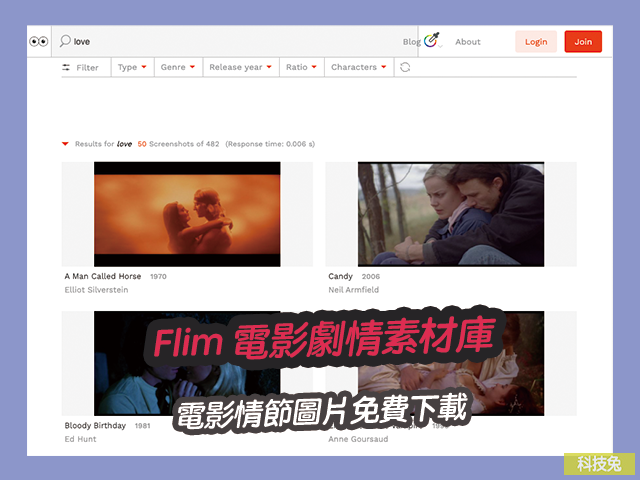Click director name Neil Armfield
640x480 pixels.
pos(353,290)
